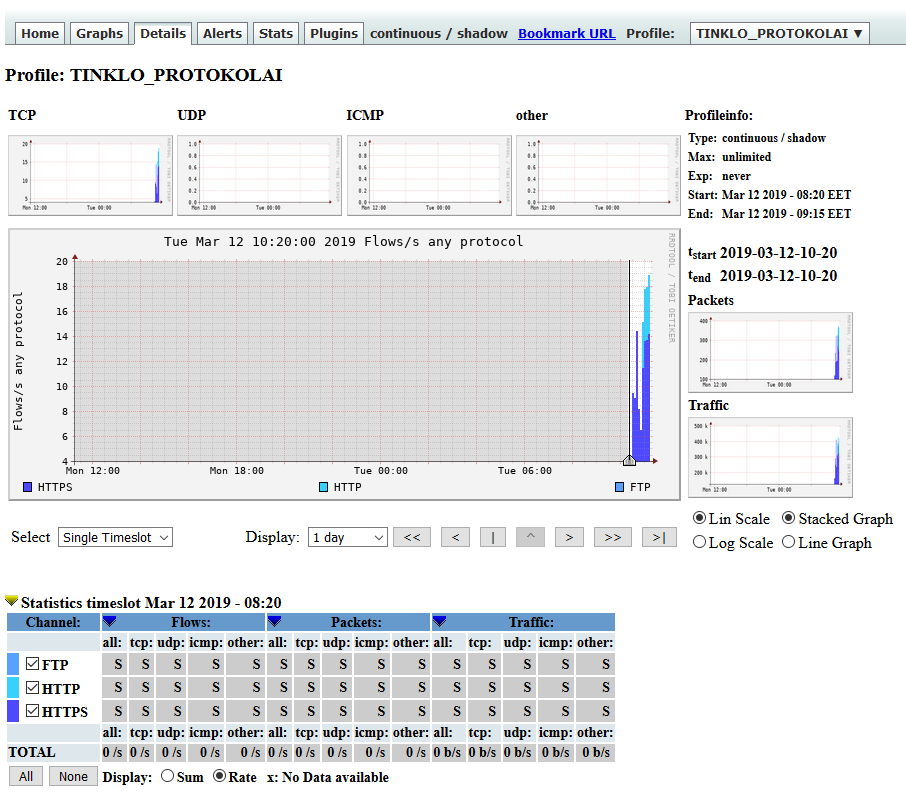Screen dimensions: 906x805
Task: Uncheck the HTTPS channel checkbox
Action: [x=32, y=710]
